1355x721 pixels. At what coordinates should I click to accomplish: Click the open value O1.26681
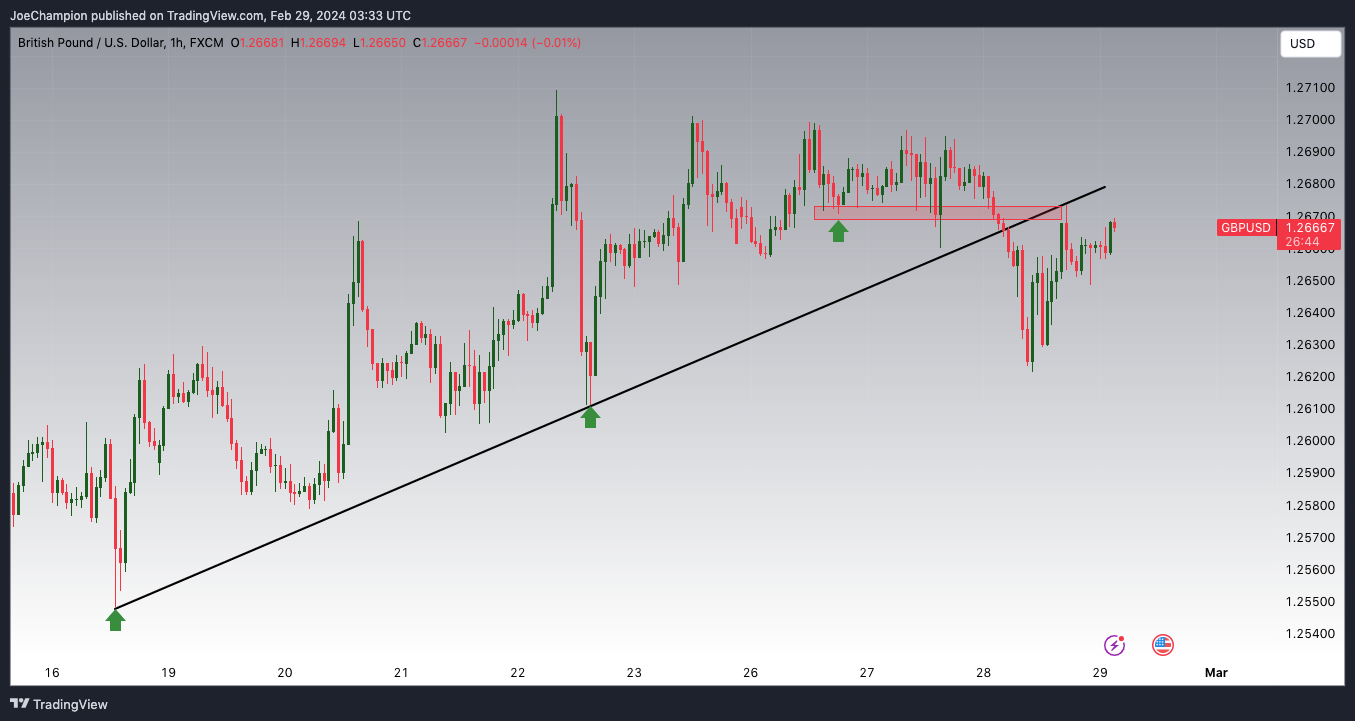[257, 43]
